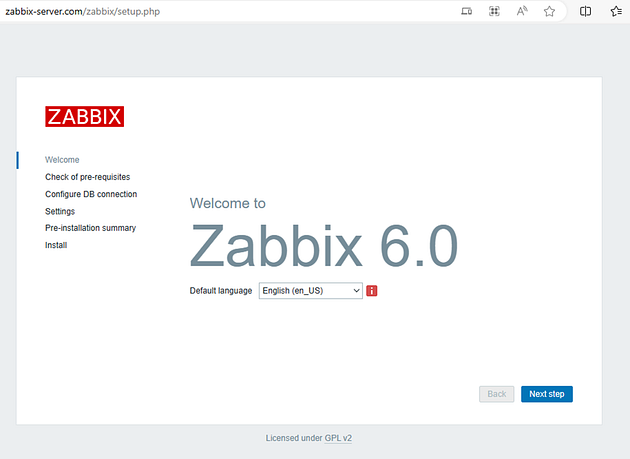
Task: Open the GPL v2 license link
Action: 338,438
